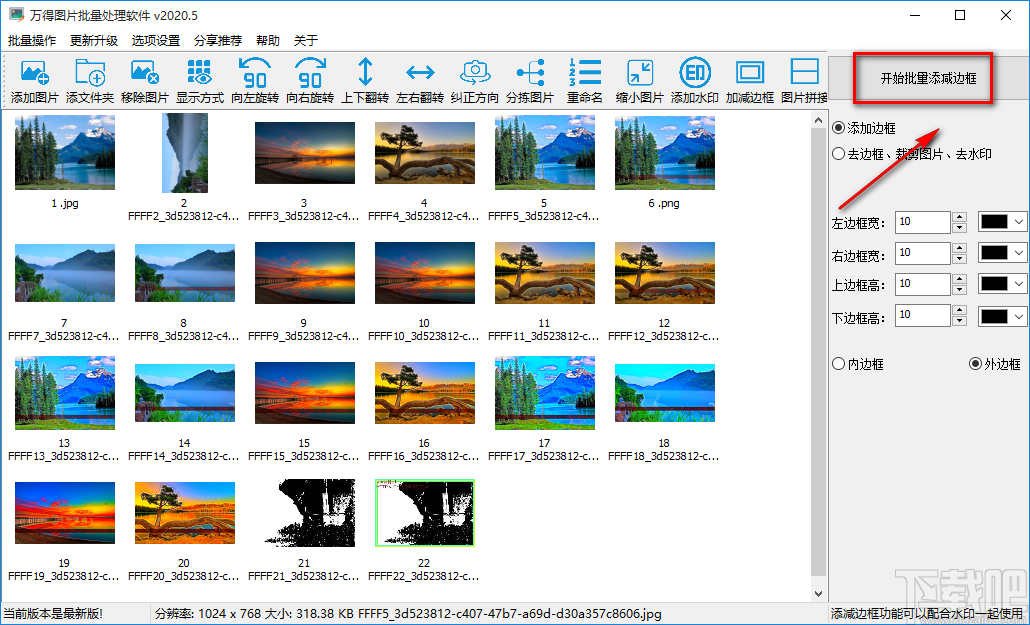This screenshot has height=625, width=1030.
Task: Click the 左边框宽 number input field
Action: (923, 222)
